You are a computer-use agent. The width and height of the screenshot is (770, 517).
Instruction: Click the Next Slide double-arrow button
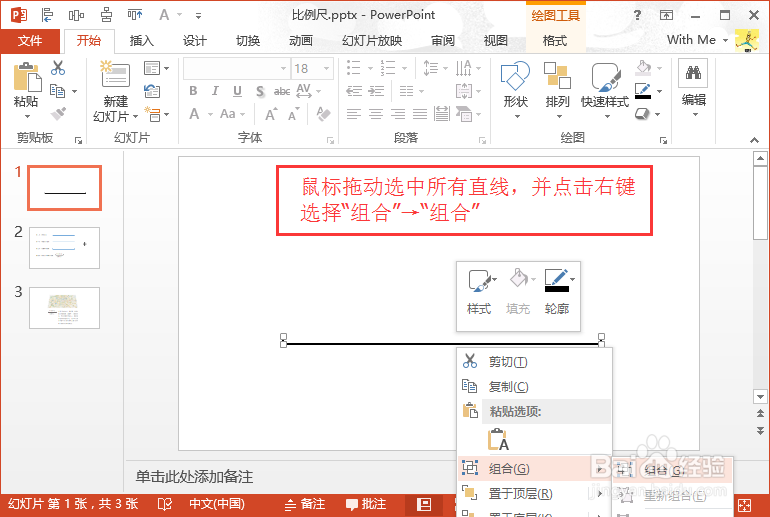click(760, 431)
